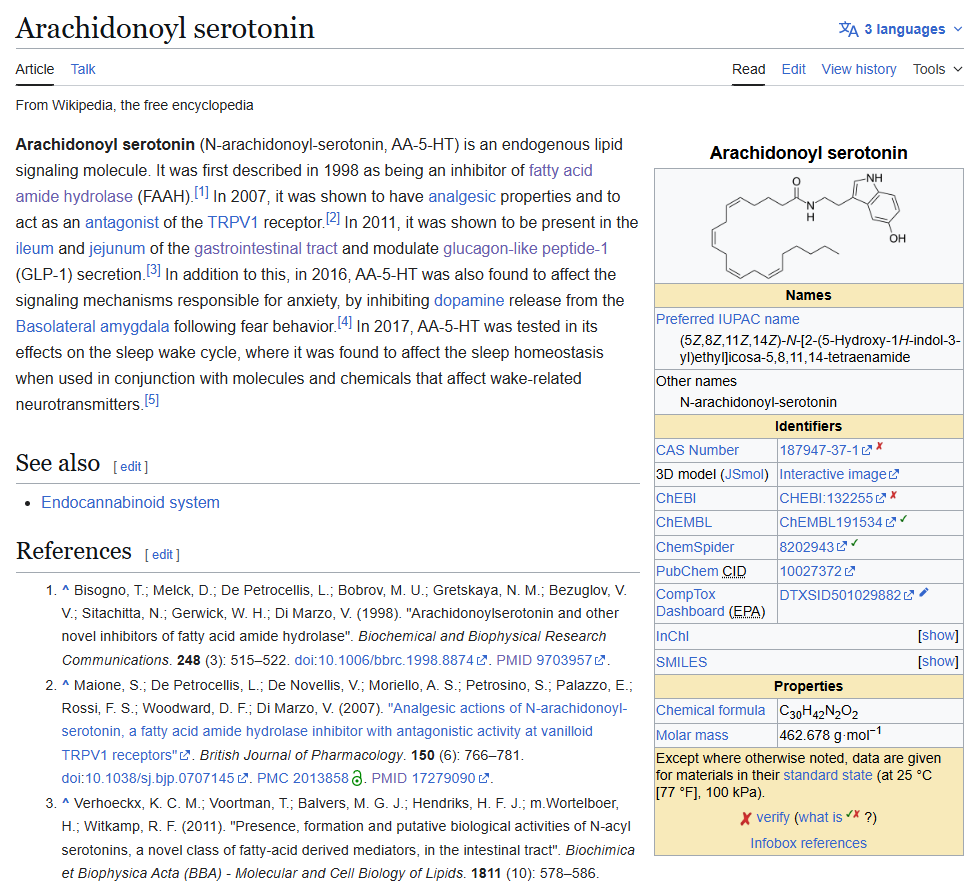
Task: Open the CAS Number label link
Action: pos(697,450)
